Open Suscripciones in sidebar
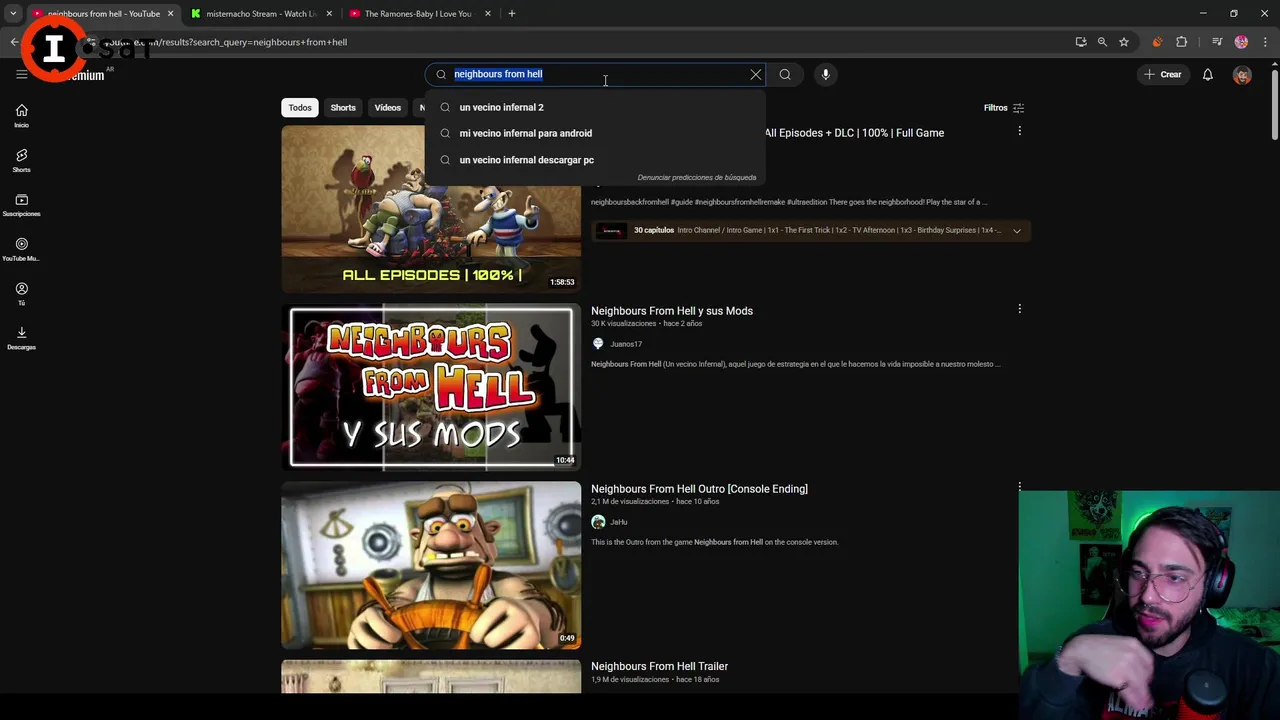The image size is (1280, 720). (x=21, y=205)
